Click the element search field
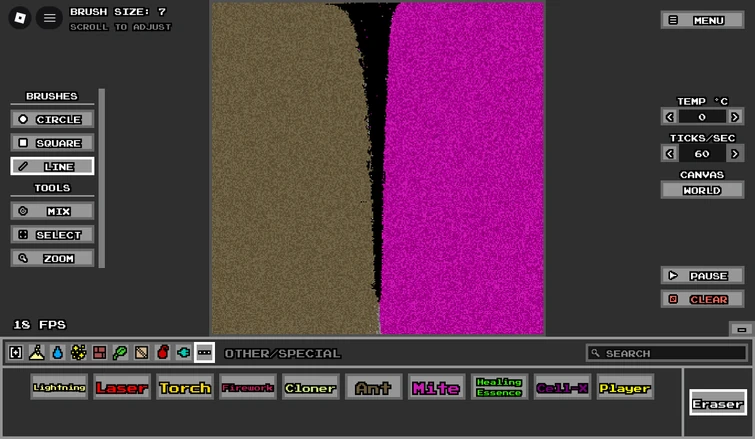This screenshot has height=439, width=755. click(x=667, y=353)
